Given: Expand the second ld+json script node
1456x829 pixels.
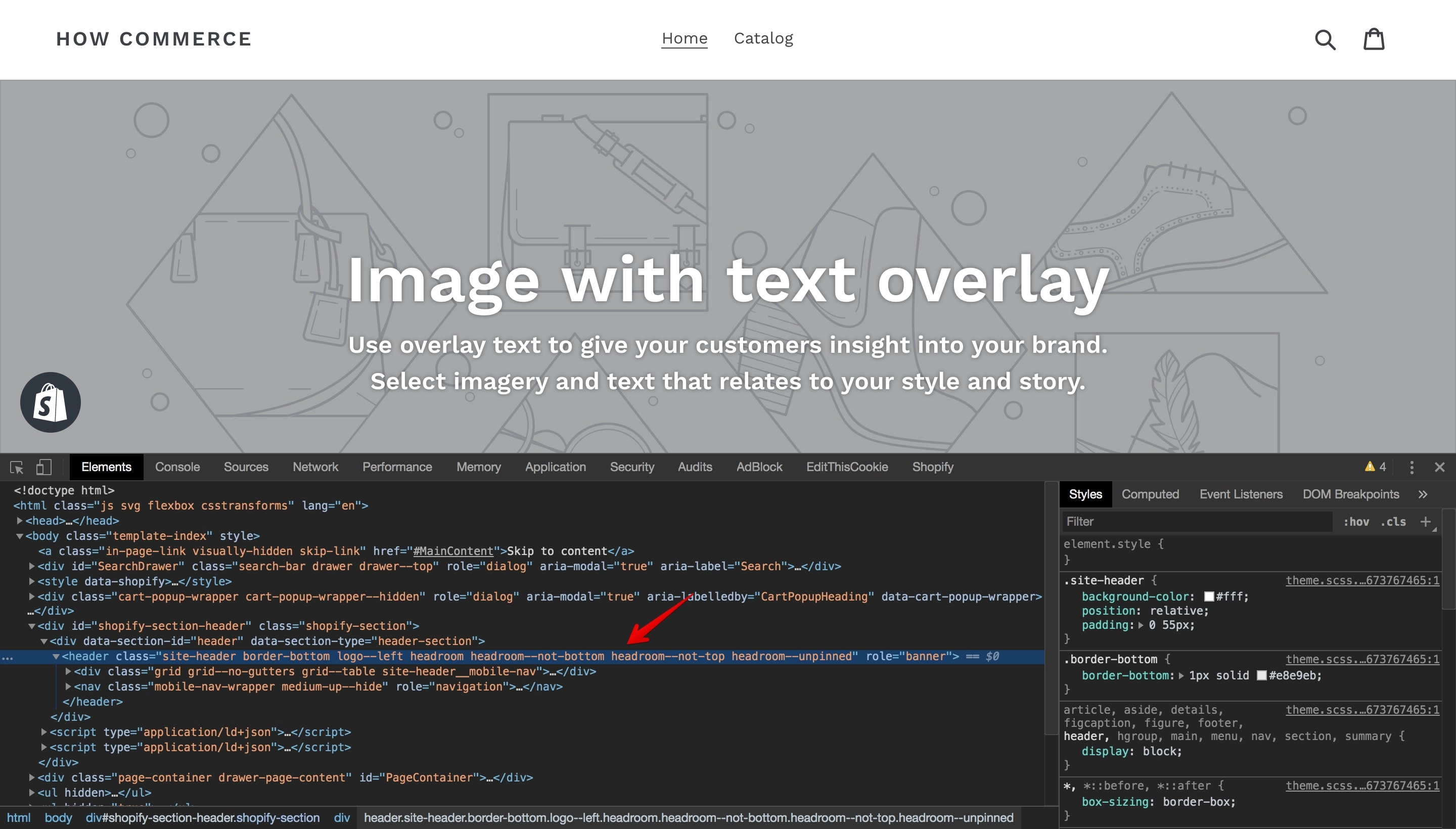Looking at the screenshot, I should click(44, 747).
